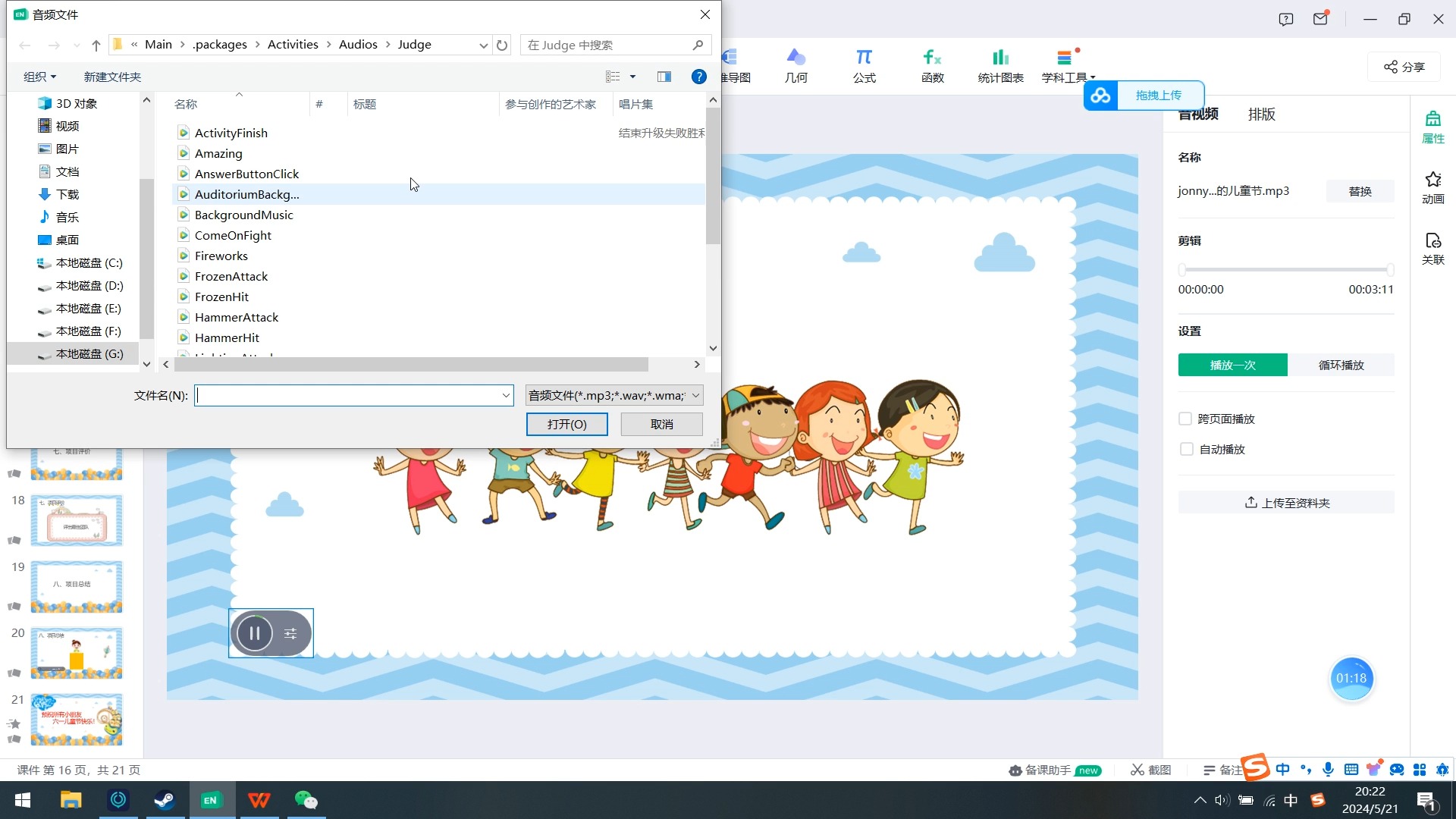Image resolution: width=1456 pixels, height=819 pixels.
Task: Select 播放一次 play once option
Action: [1232, 365]
